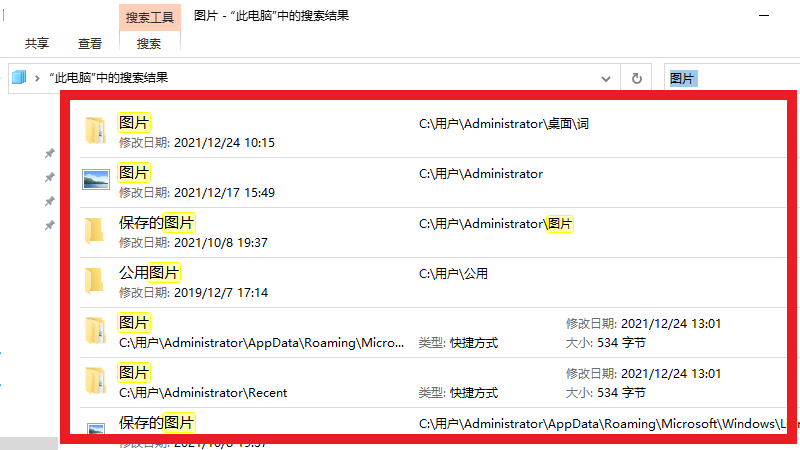Select the bottom 保存的图片 result in AppData path
Screen dimensions: 800x450
click(156, 421)
